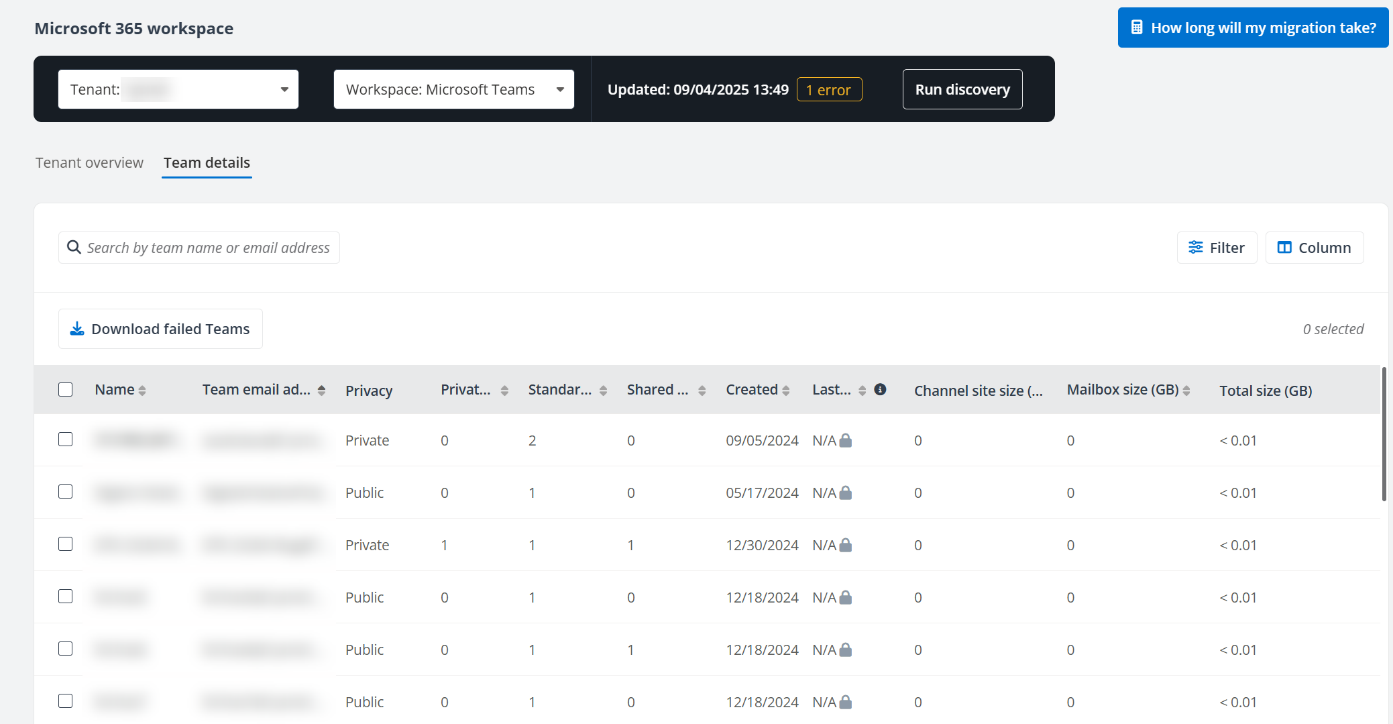The image size is (1393, 724).
Task: Click the info icon next to the Last column
Action: point(880,390)
